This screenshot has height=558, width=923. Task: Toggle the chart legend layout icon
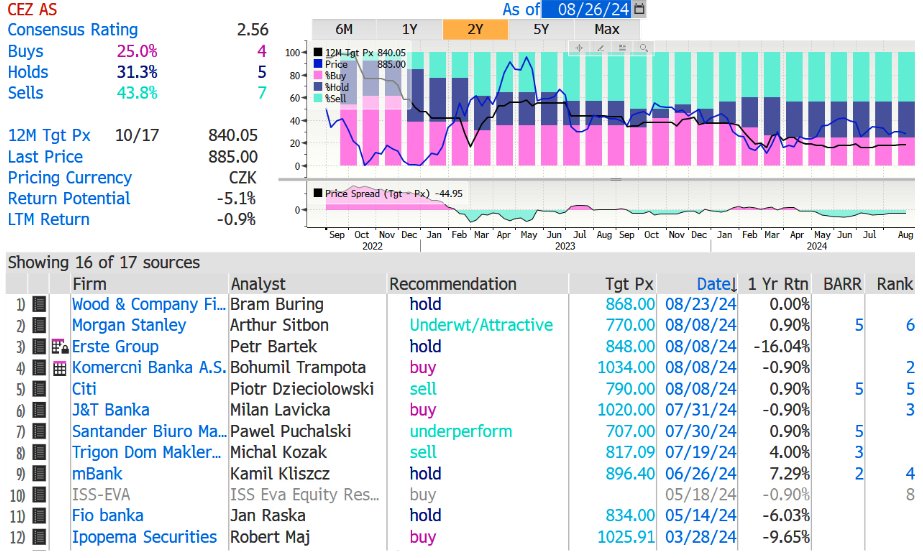tap(622, 48)
